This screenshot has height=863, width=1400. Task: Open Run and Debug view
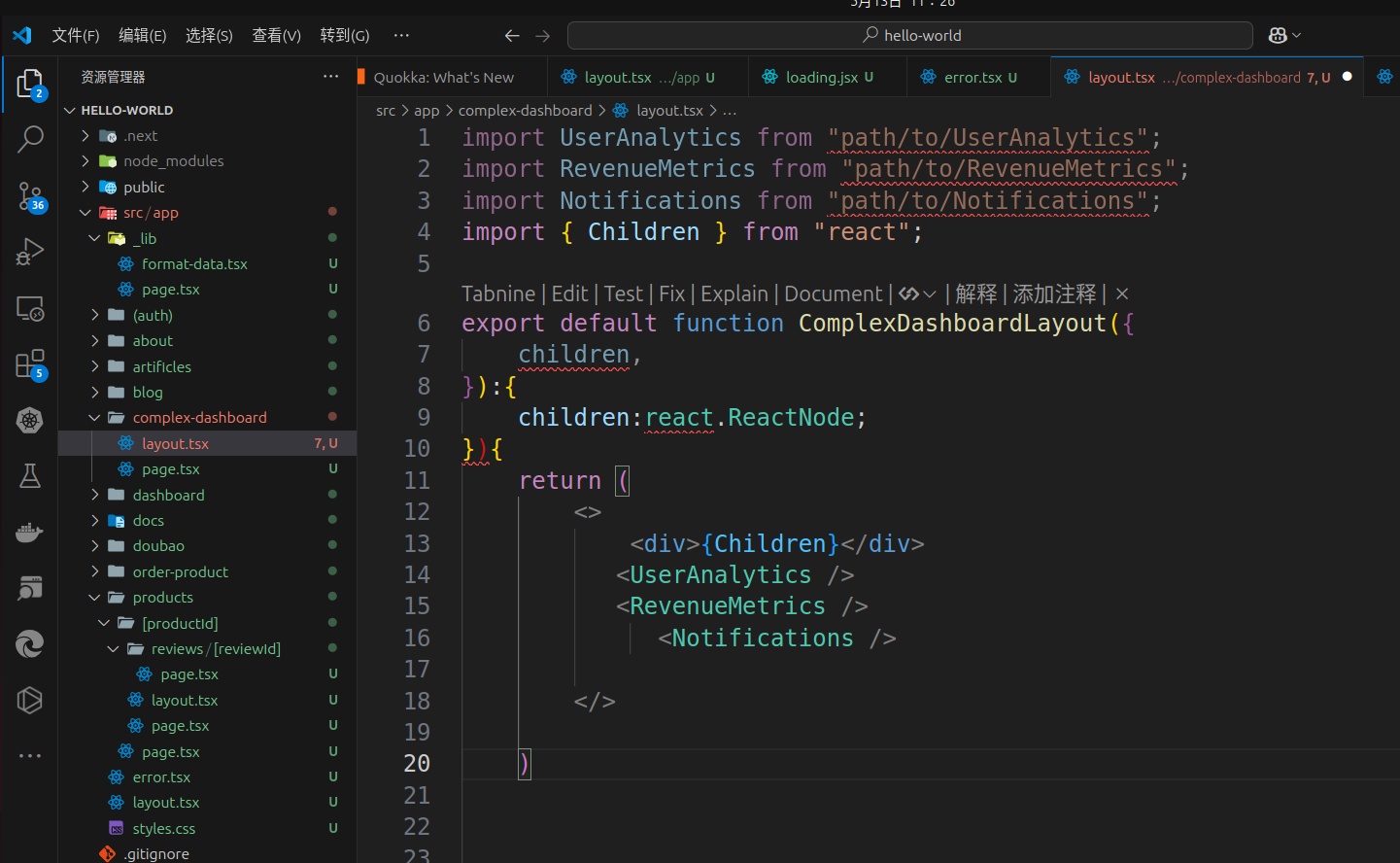(30, 253)
